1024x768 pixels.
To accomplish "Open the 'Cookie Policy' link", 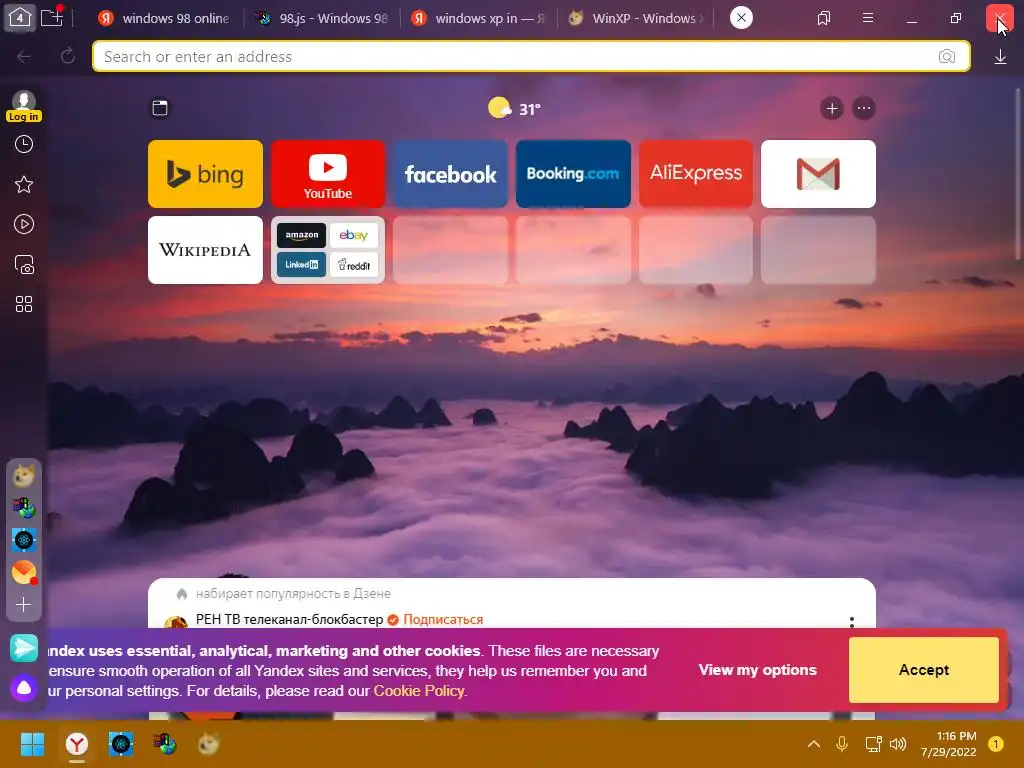I will click(x=419, y=690).
